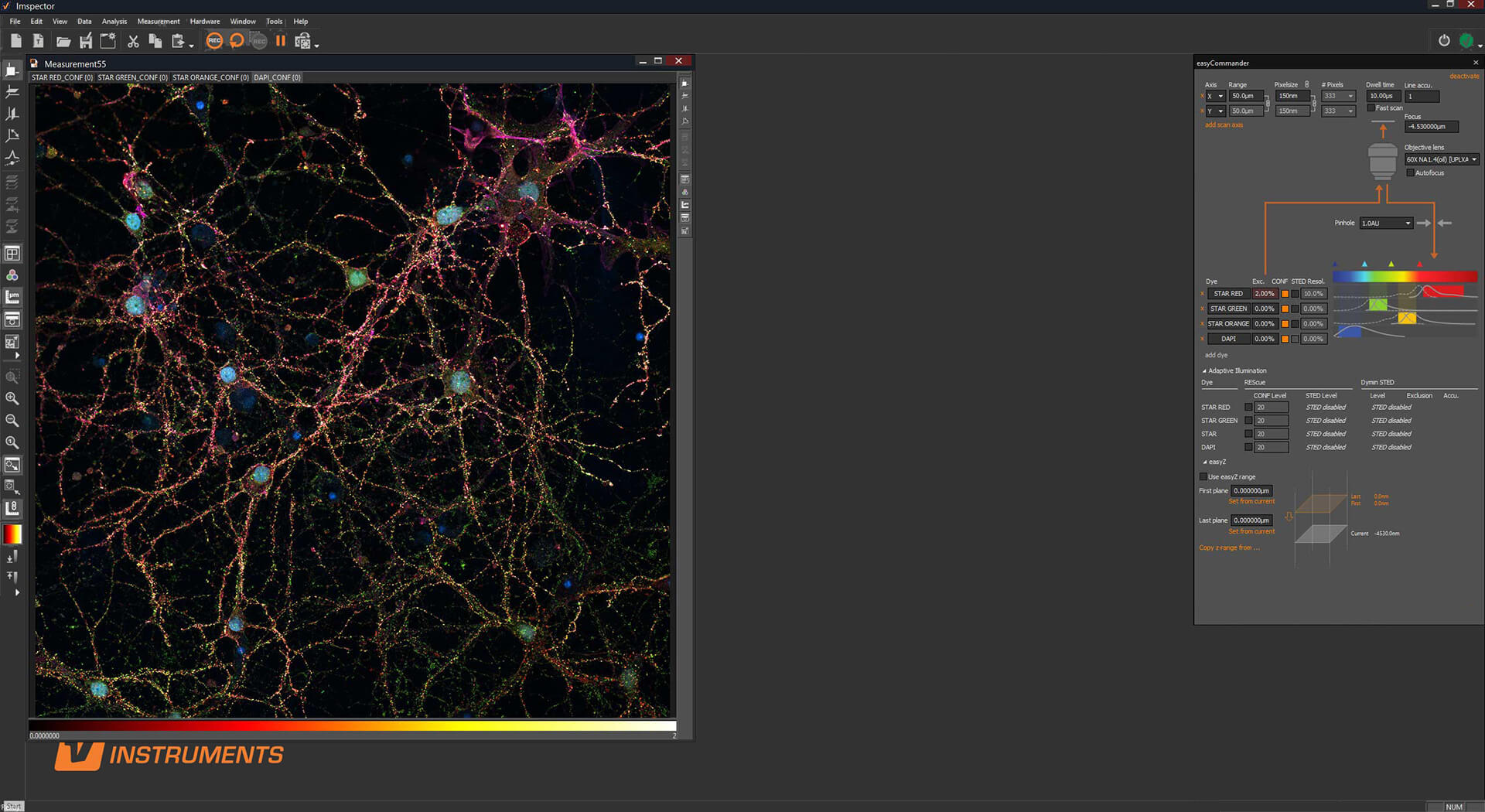Click the save floppy disk icon
This screenshot has height=812, width=1485.
[86, 41]
